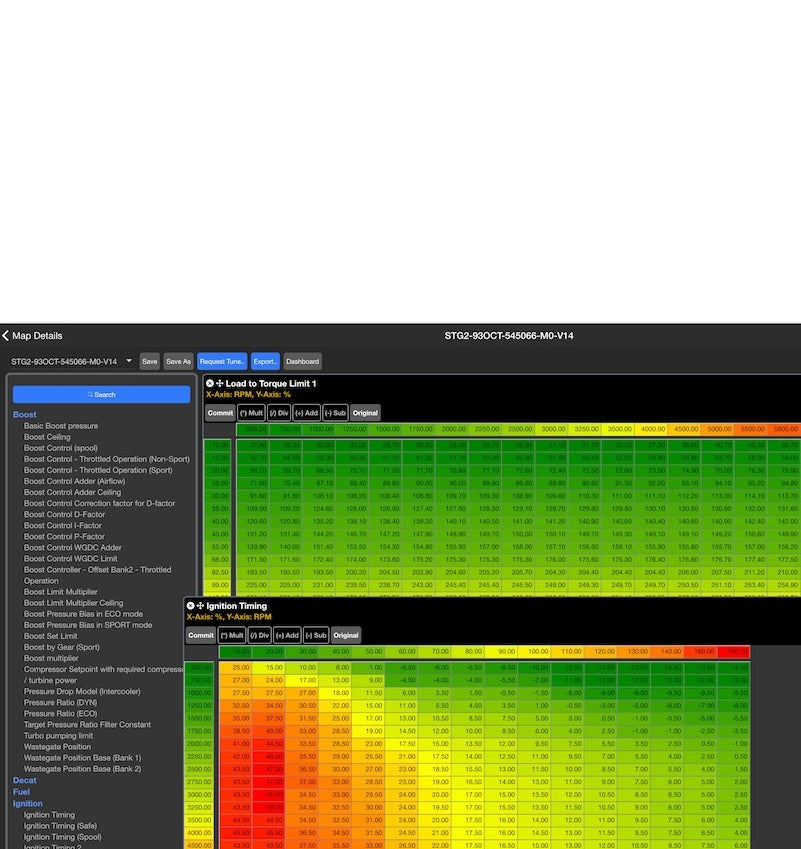Click the Export button
This screenshot has width=801, height=849.
coord(265,361)
